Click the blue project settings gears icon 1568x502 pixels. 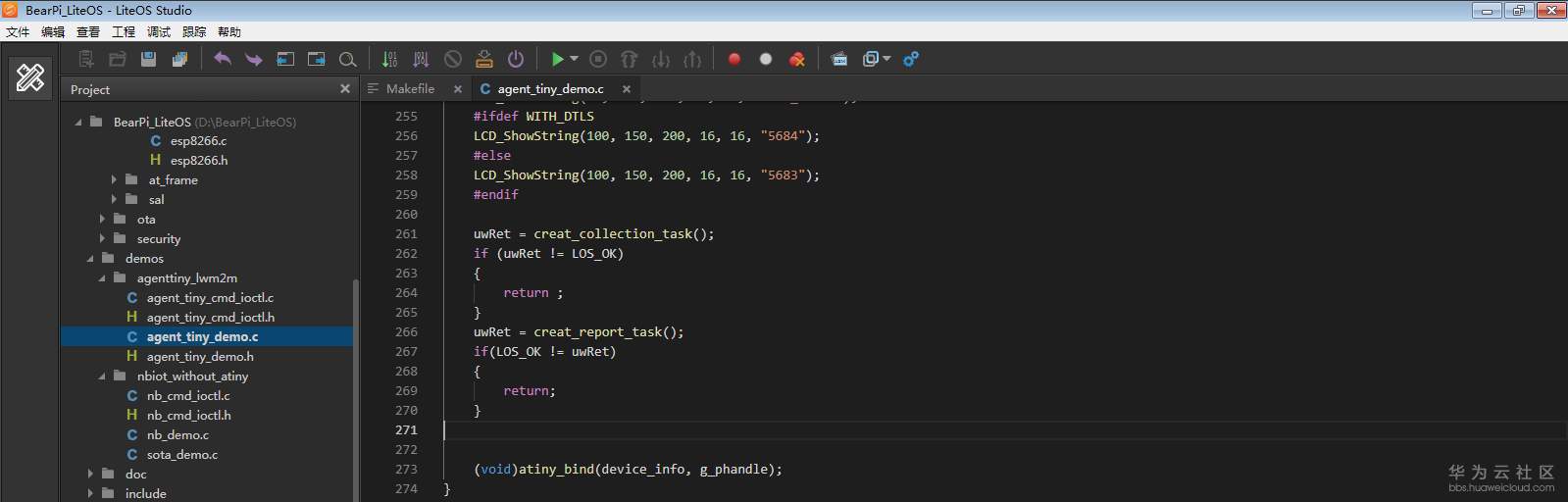click(911, 59)
